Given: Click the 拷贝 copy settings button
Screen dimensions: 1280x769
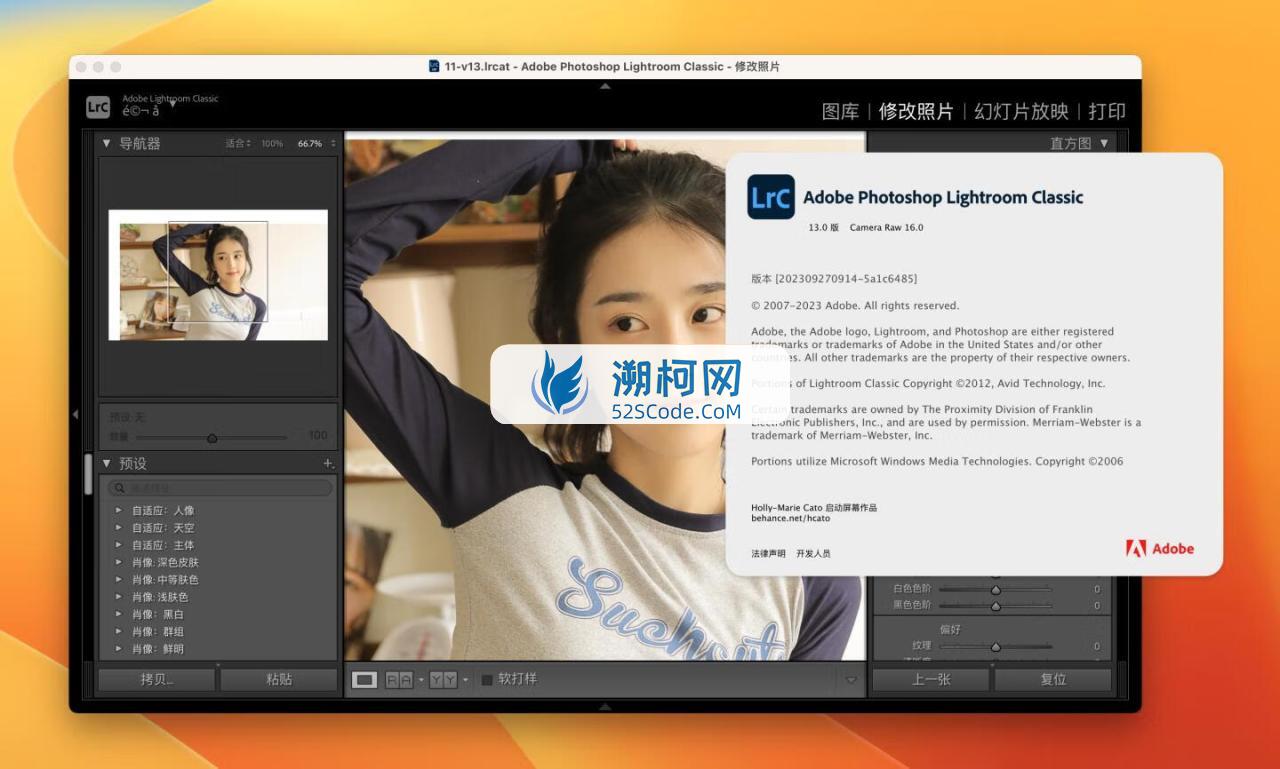Looking at the screenshot, I should pyautogui.click(x=157, y=679).
